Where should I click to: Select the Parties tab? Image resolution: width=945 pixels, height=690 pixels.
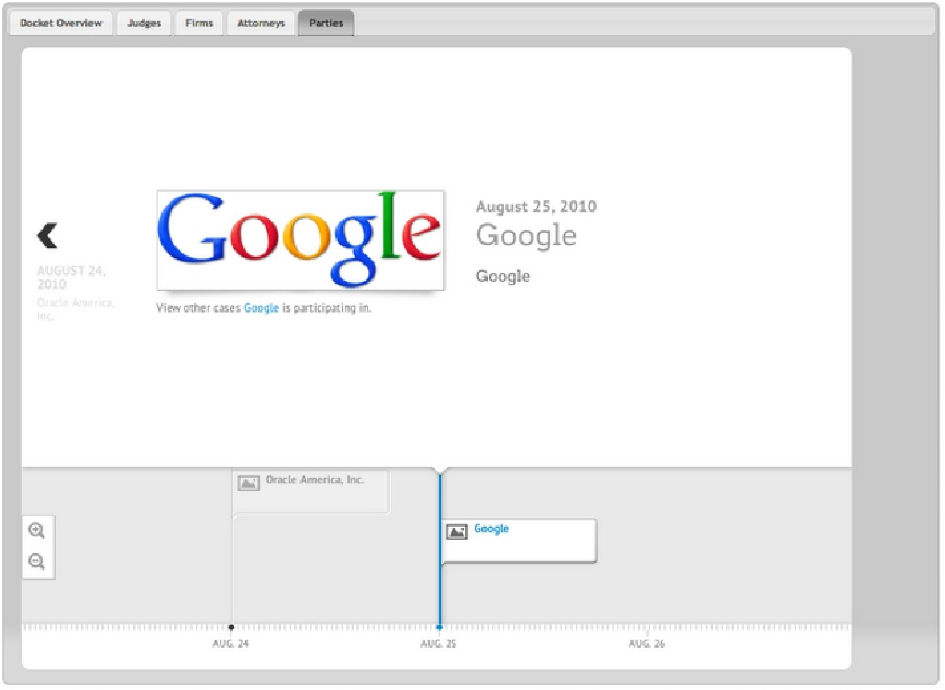pos(326,23)
